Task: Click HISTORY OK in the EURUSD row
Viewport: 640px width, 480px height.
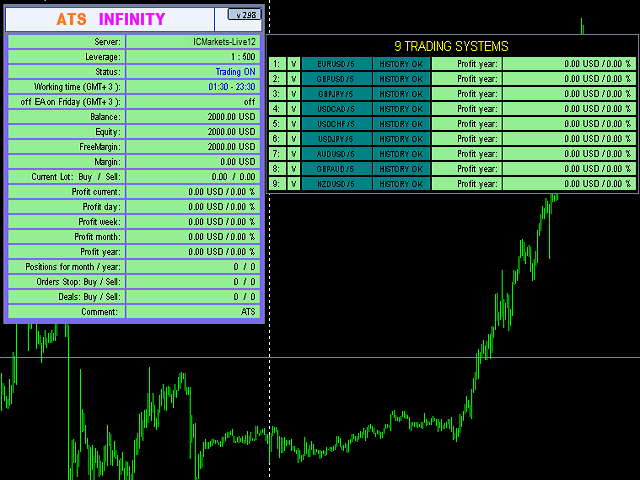Action: [x=401, y=64]
